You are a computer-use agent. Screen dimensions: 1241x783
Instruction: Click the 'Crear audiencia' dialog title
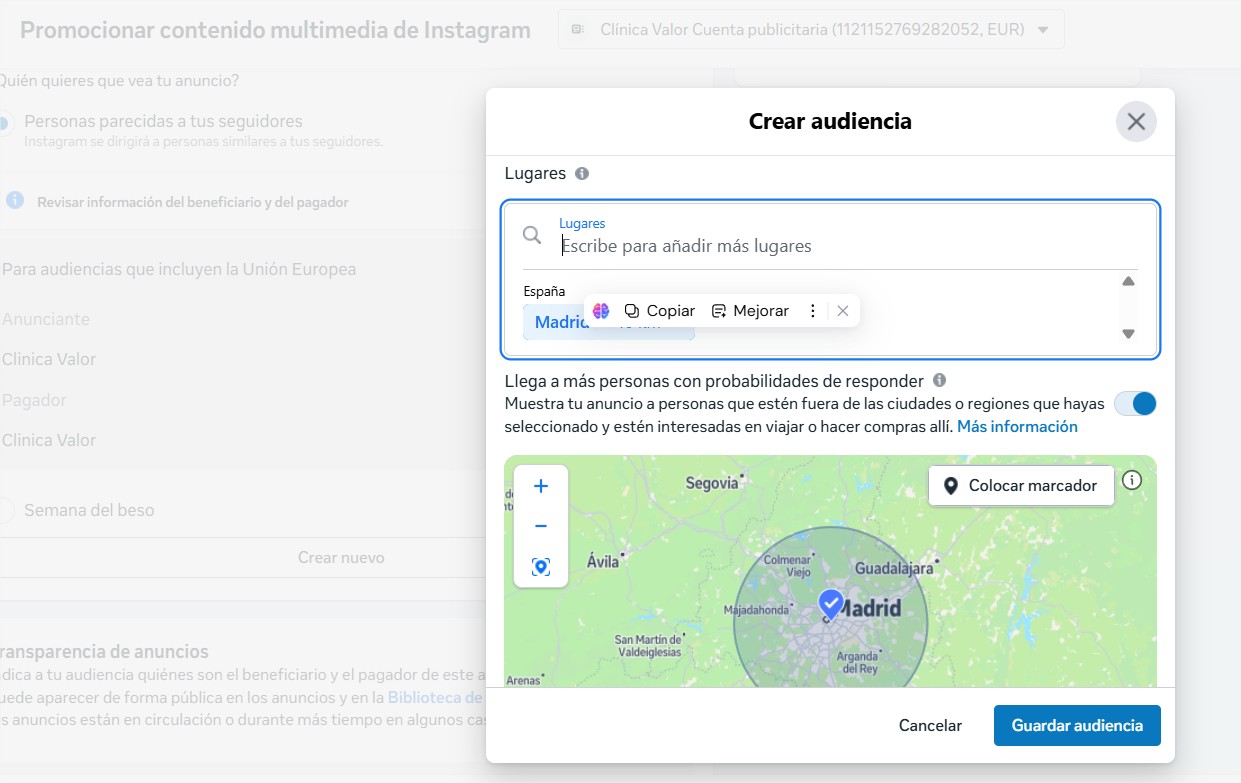tap(830, 122)
